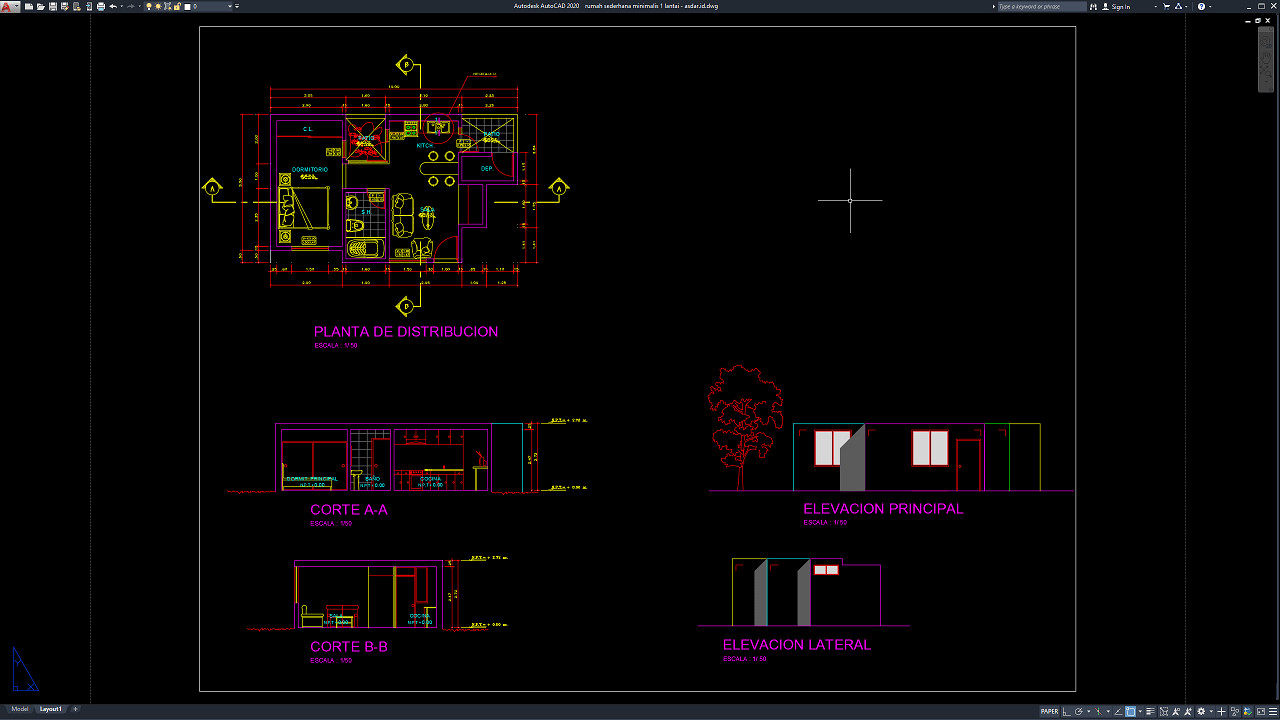
Task: Open the status bar Customization menu button
Action: [x=1273, y=712]
